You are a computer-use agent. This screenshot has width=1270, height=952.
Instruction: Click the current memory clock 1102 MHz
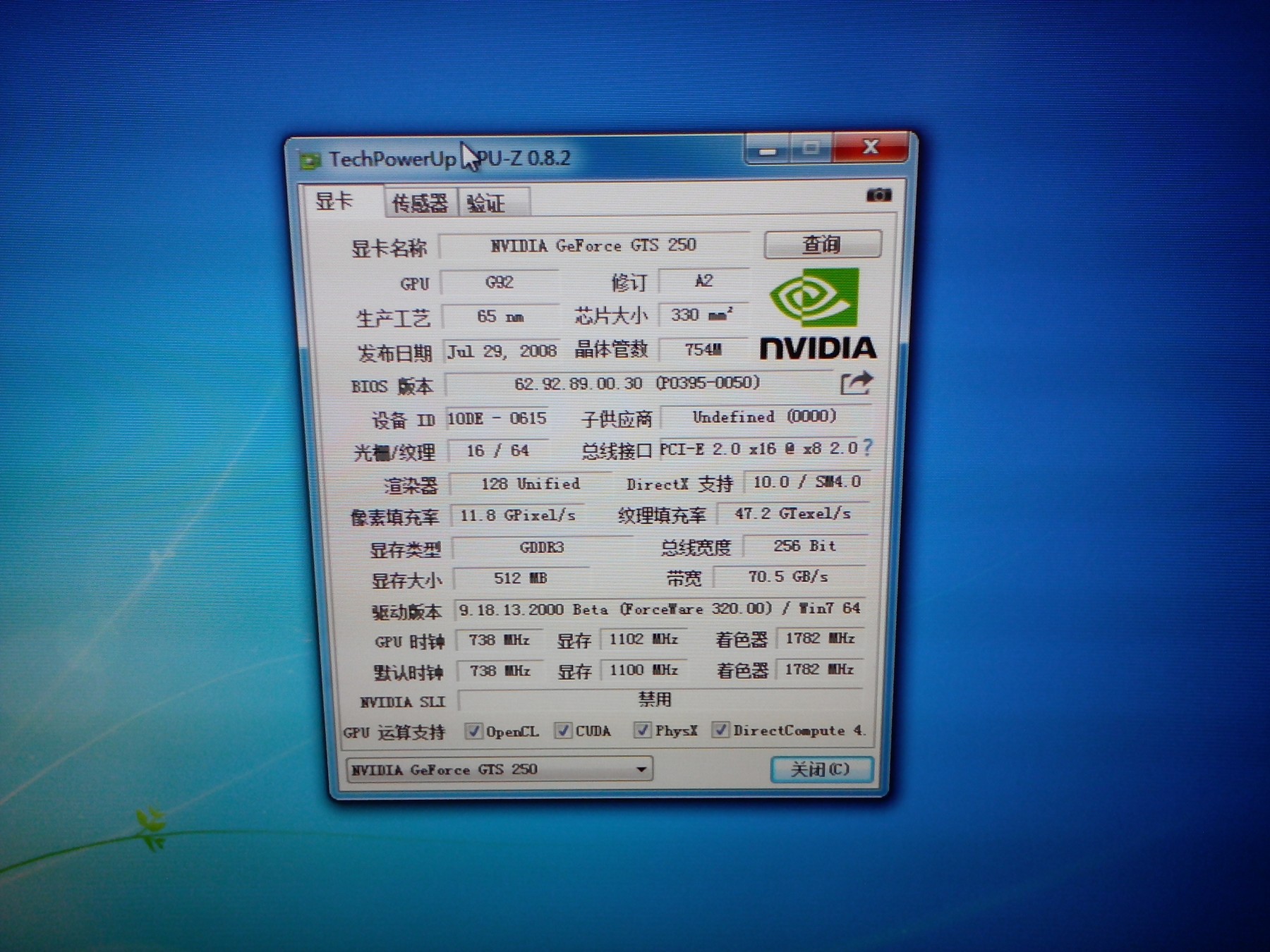tap(643, 639)
